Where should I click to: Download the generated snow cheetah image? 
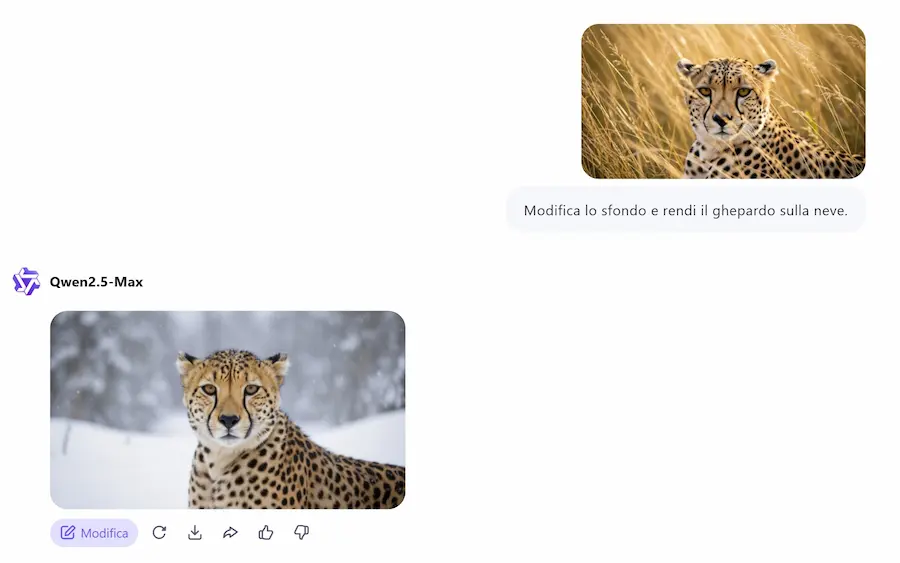click(195, 533)
